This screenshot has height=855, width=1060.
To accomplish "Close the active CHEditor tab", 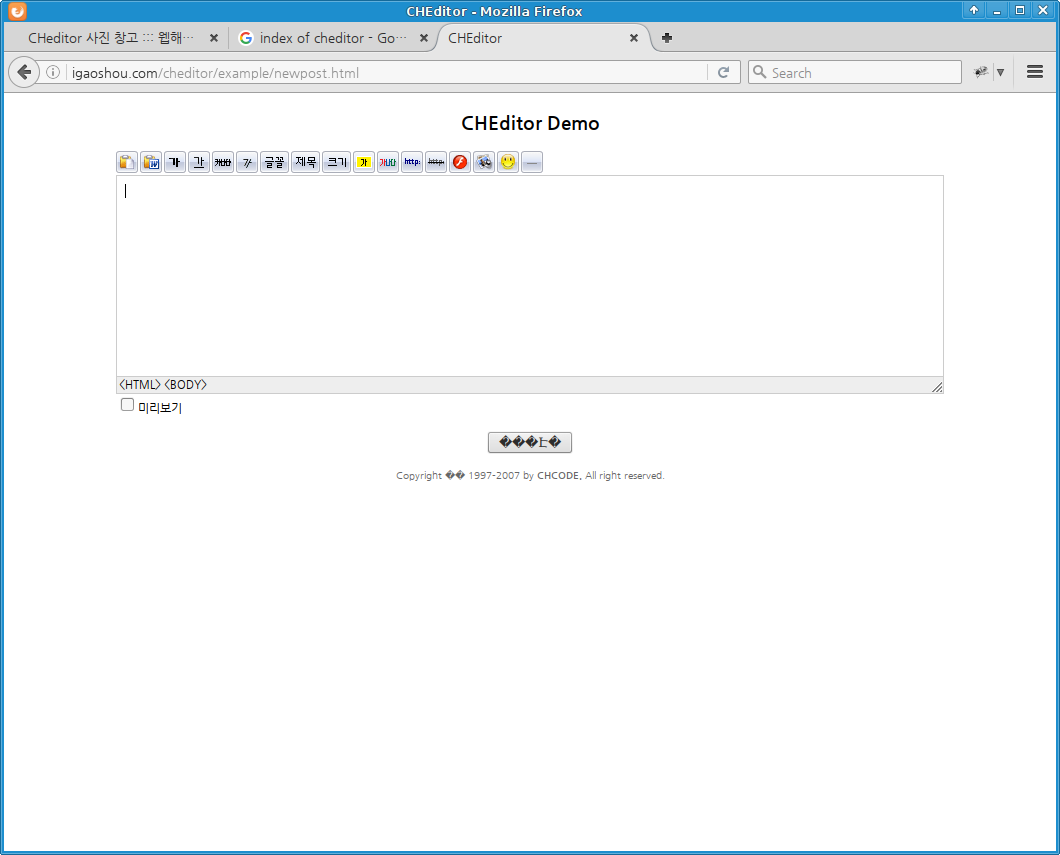I will coord(634,38).
